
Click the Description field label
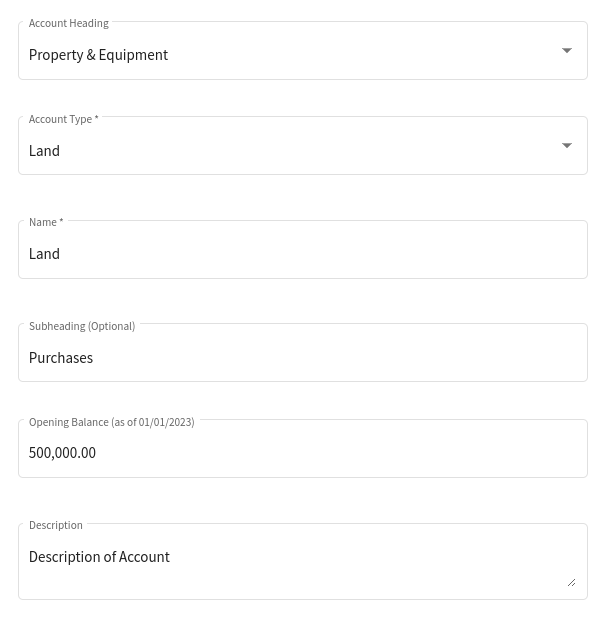56,525
